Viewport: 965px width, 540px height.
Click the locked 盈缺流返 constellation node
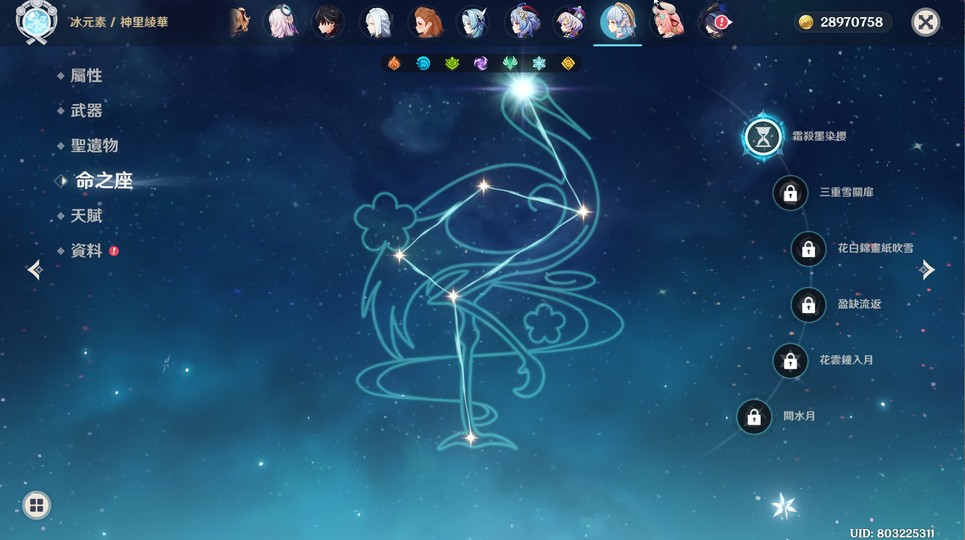808,305
